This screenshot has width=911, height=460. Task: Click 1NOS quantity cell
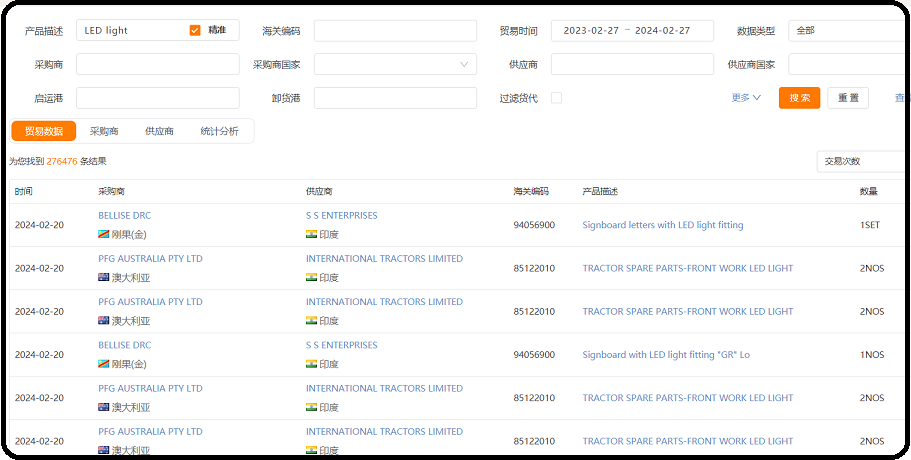[872, 354]
